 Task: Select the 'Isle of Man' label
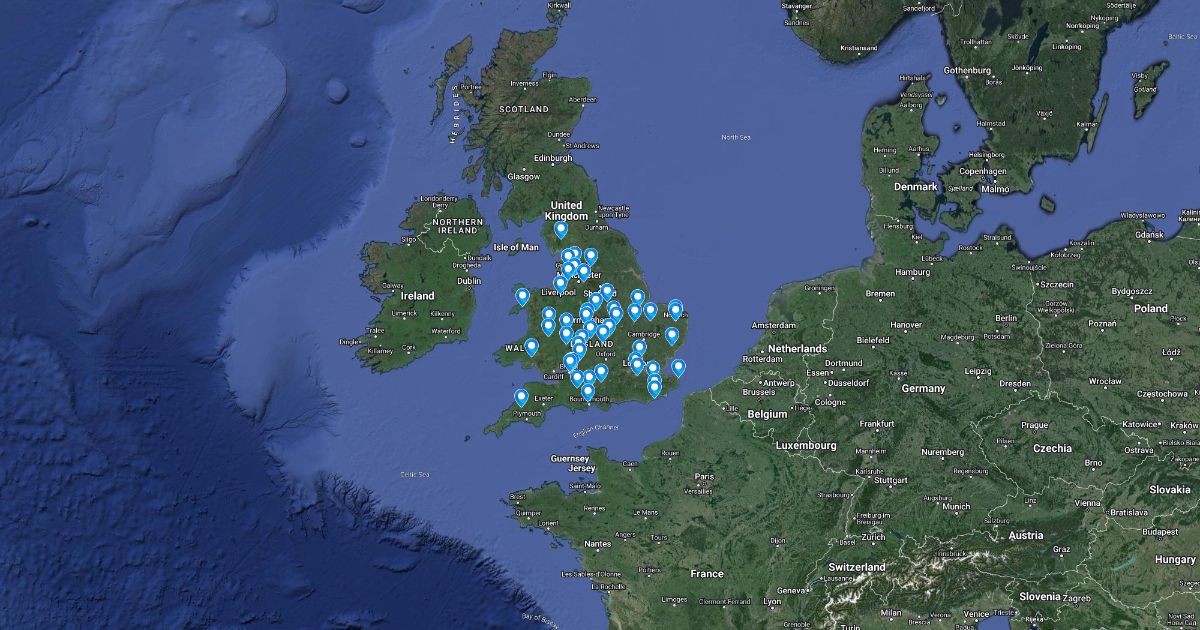click(516, 246)
